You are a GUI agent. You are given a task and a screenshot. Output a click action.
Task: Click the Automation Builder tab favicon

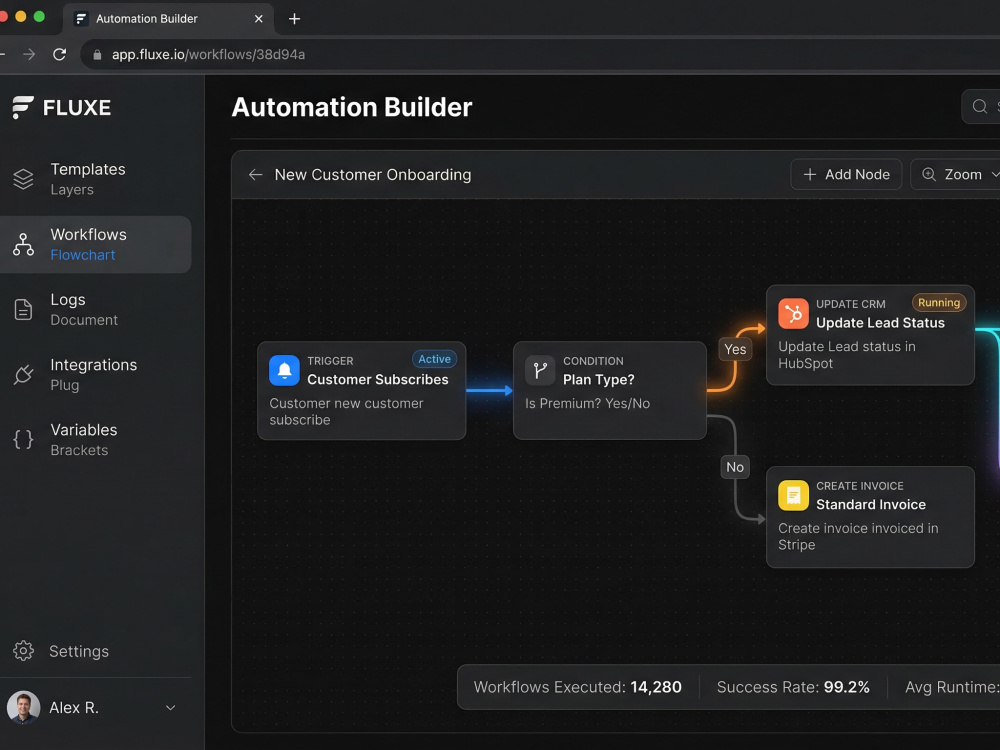point(81,18)
